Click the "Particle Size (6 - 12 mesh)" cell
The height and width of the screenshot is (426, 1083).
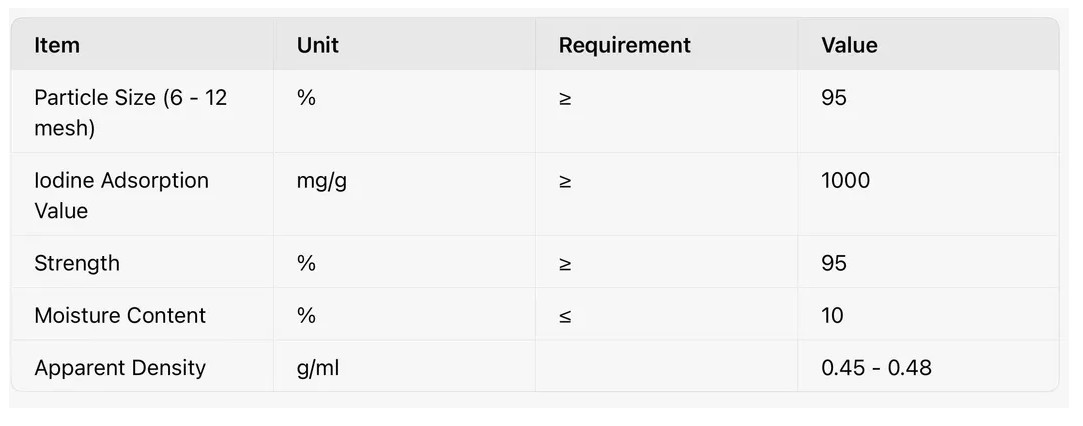tap(131, 112)
